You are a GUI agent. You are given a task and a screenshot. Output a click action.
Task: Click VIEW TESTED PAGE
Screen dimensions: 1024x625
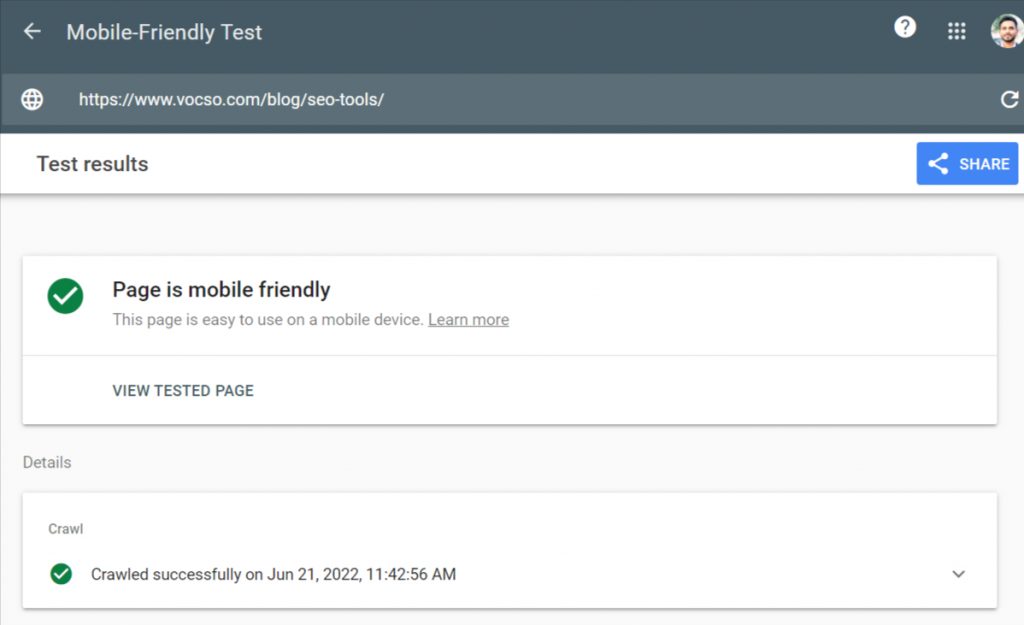pyautogui.click(x=183, y=391)
